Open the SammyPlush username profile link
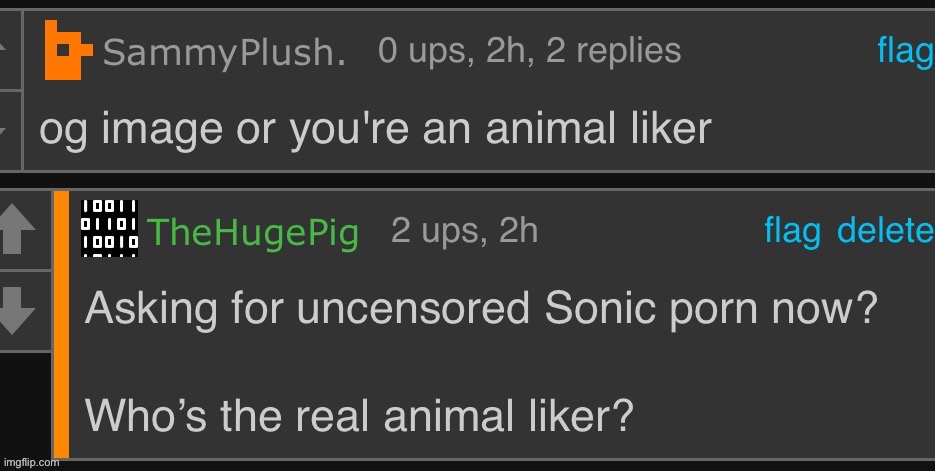This screenshot has height=471, width=935. 223,52
